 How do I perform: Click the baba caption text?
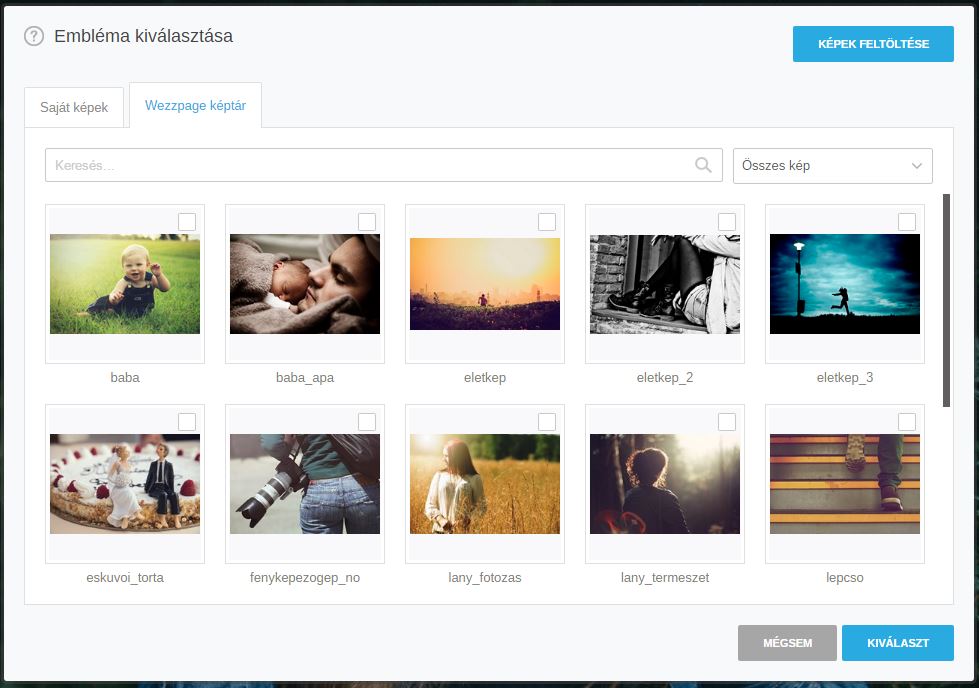[125, 377]
